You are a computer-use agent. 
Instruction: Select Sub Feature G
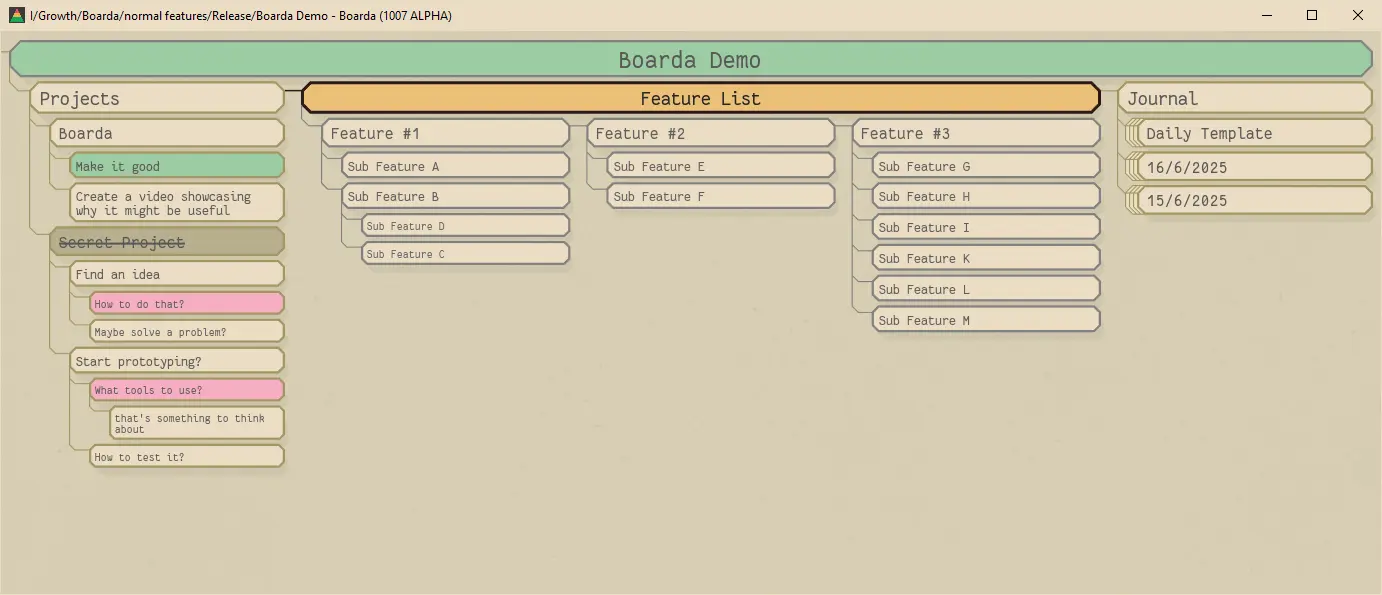pos(986,166)
